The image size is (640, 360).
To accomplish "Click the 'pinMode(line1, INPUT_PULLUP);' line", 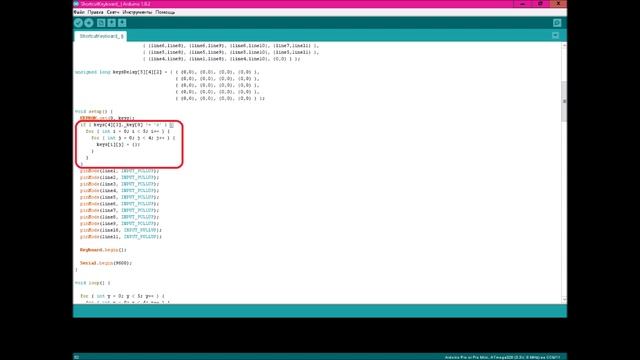I will [120, 171].
